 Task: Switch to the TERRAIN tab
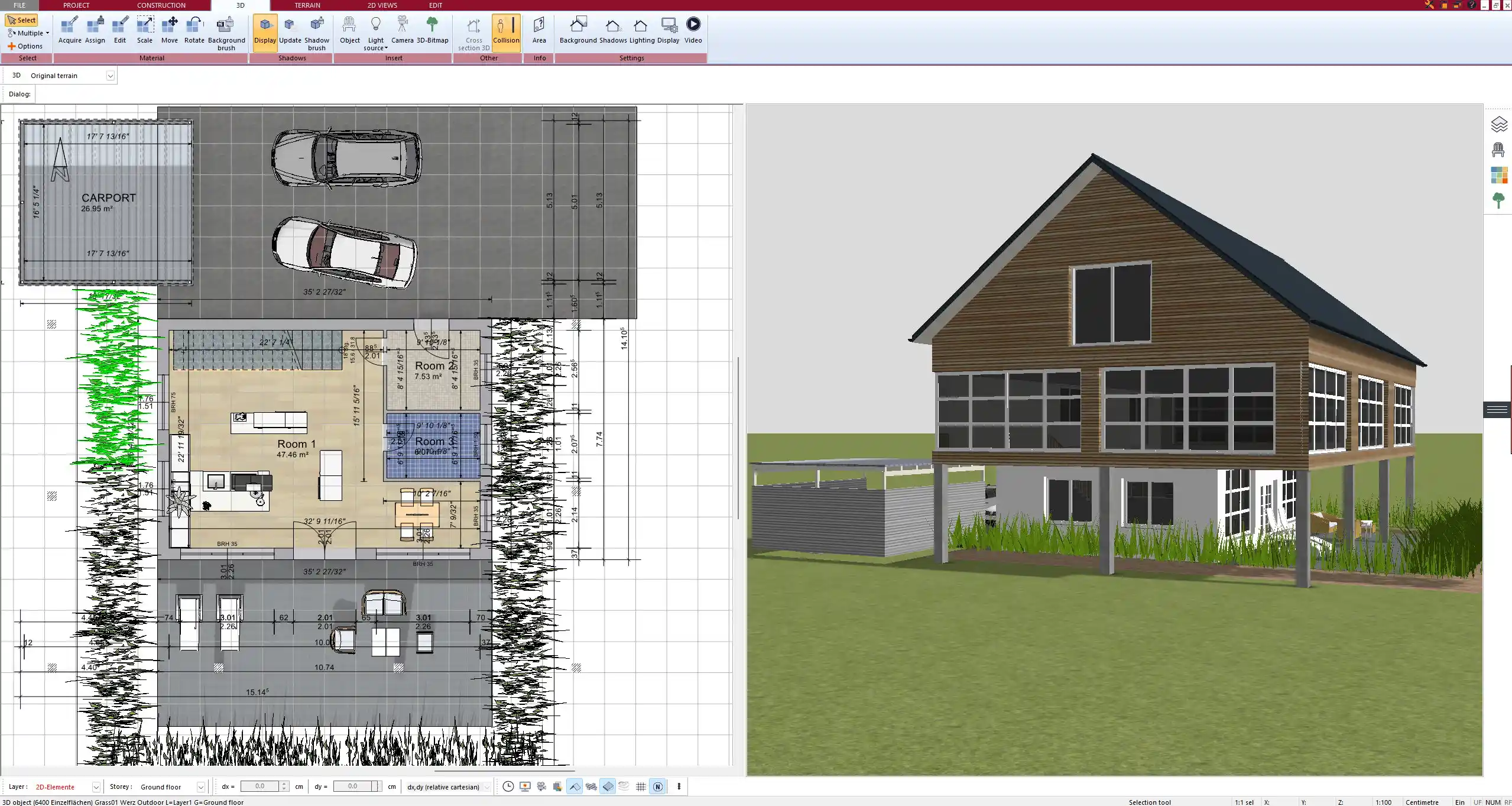pyautogui.click(x=307, y=5)
